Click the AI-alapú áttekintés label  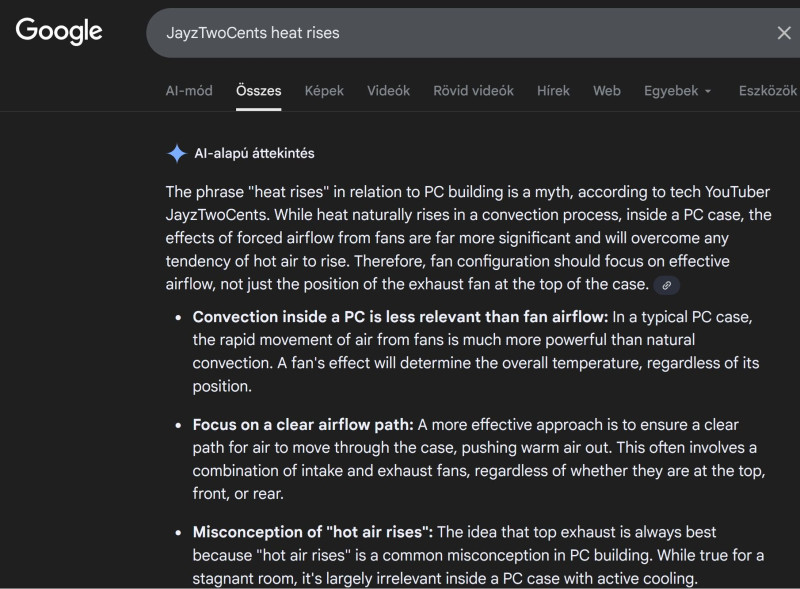(254, 153)
